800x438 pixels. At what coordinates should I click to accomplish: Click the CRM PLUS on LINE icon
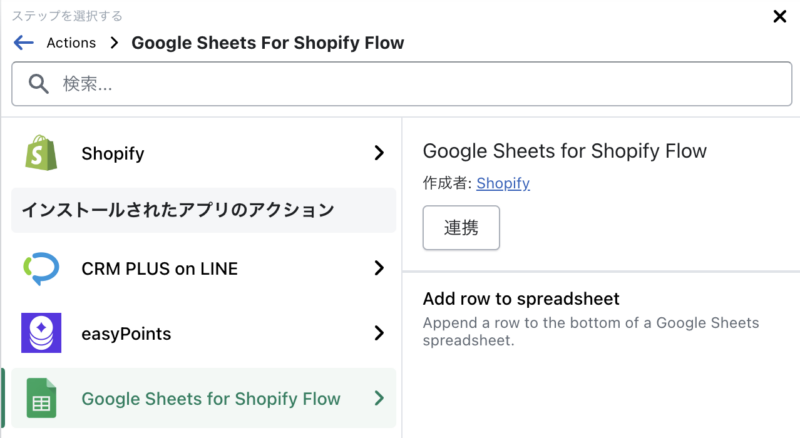pyautogui.click(x=41, y=268)
